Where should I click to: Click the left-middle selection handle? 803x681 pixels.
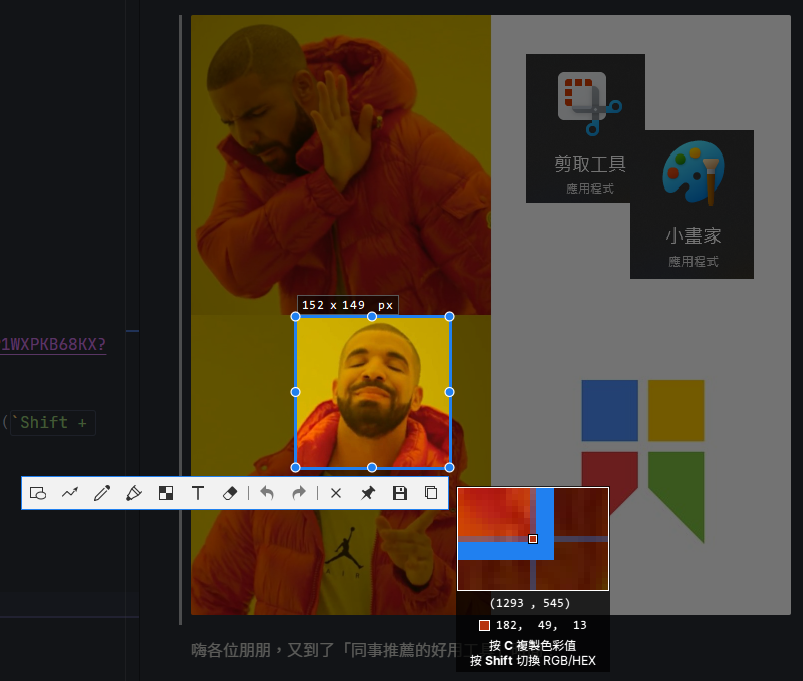295,392
